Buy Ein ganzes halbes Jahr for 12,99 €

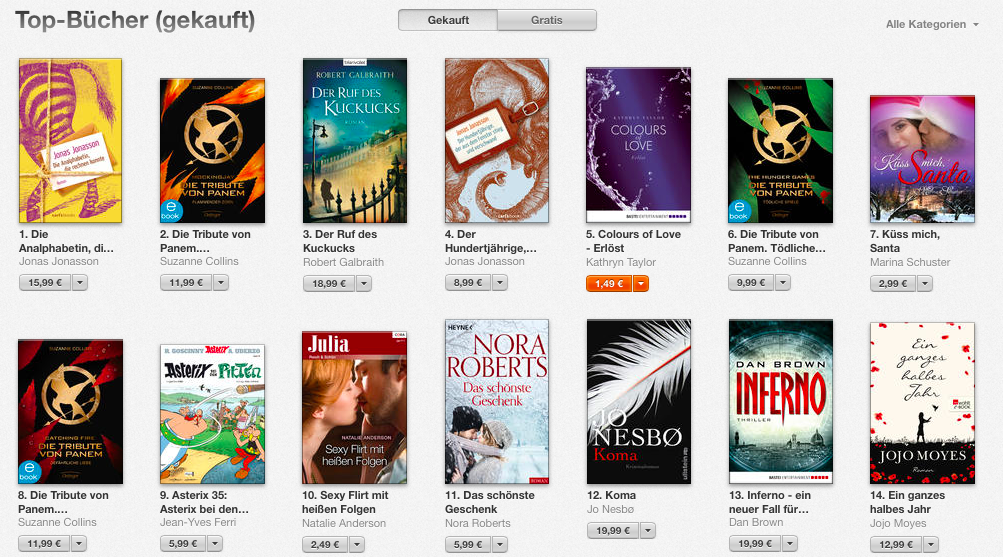894,545
